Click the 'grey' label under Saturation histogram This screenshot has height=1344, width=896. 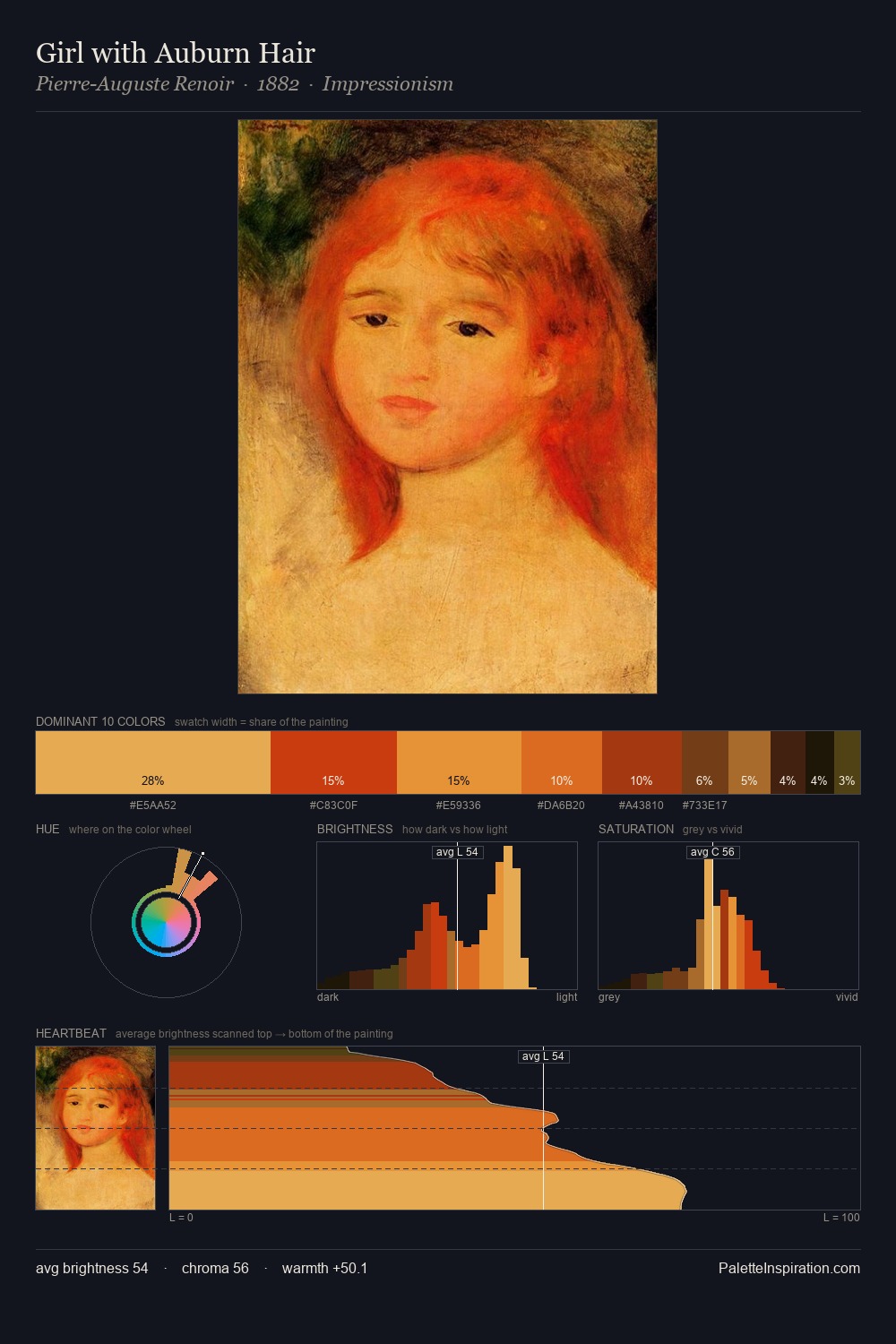609,997
